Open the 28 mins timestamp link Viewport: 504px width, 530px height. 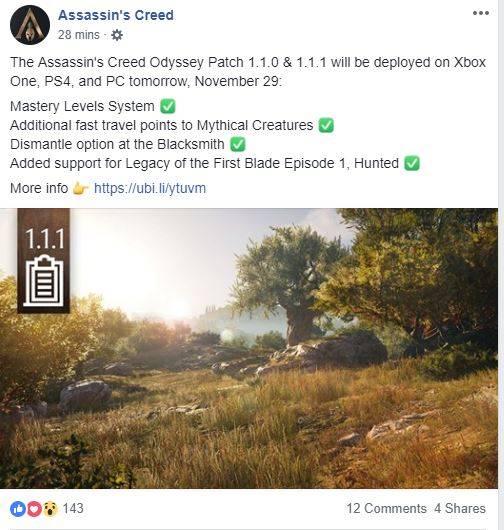78,35
